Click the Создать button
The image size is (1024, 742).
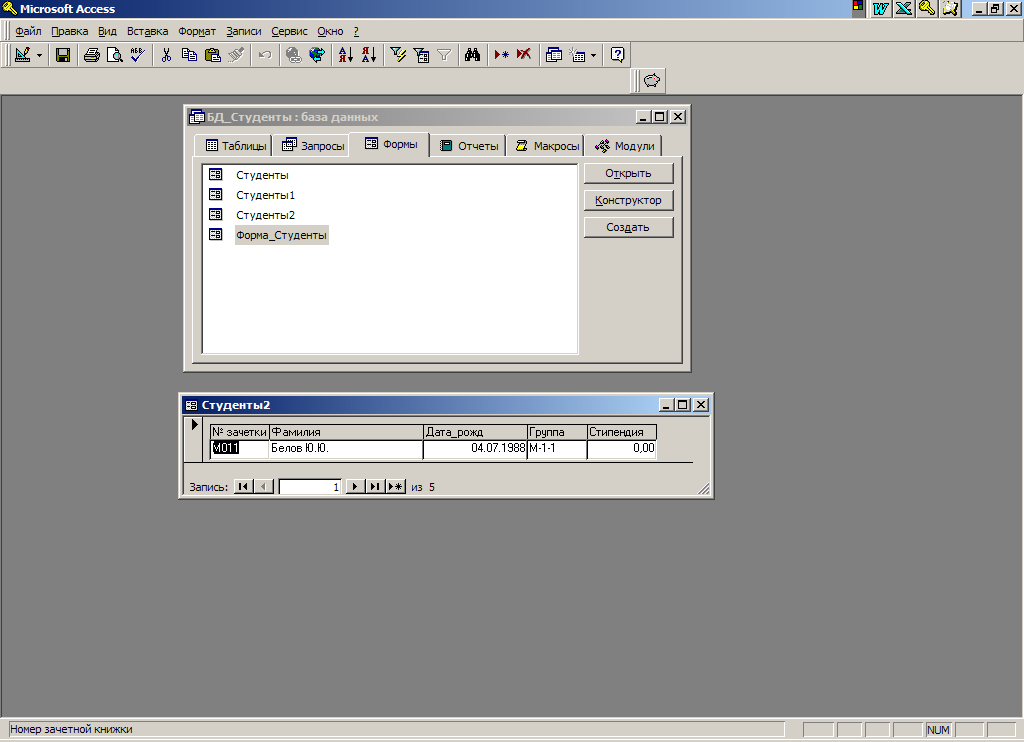(x=628, y=227)
